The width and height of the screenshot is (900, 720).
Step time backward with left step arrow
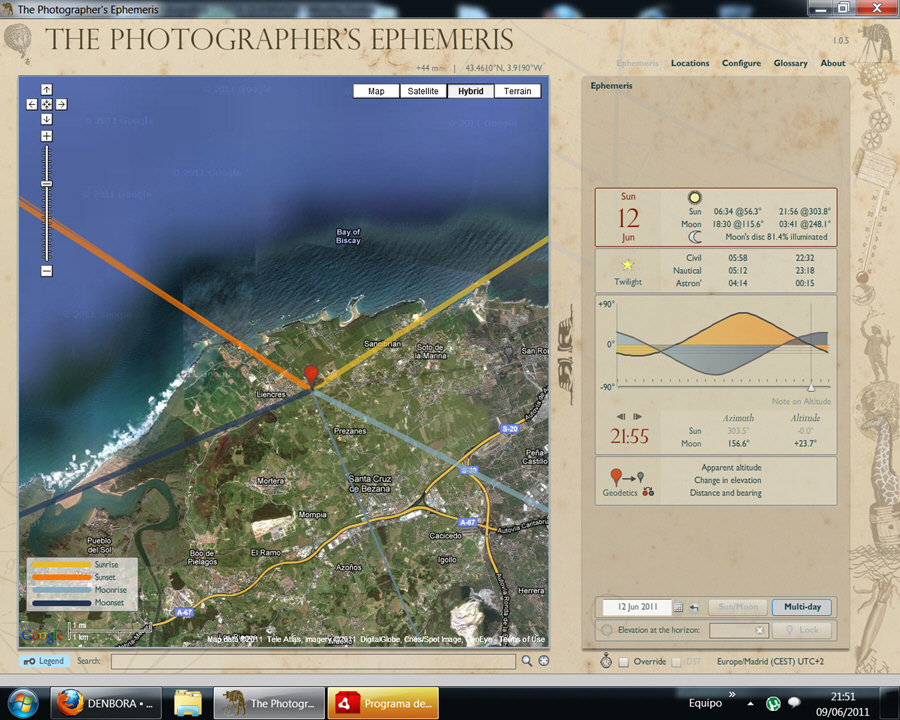pos(620,416)
